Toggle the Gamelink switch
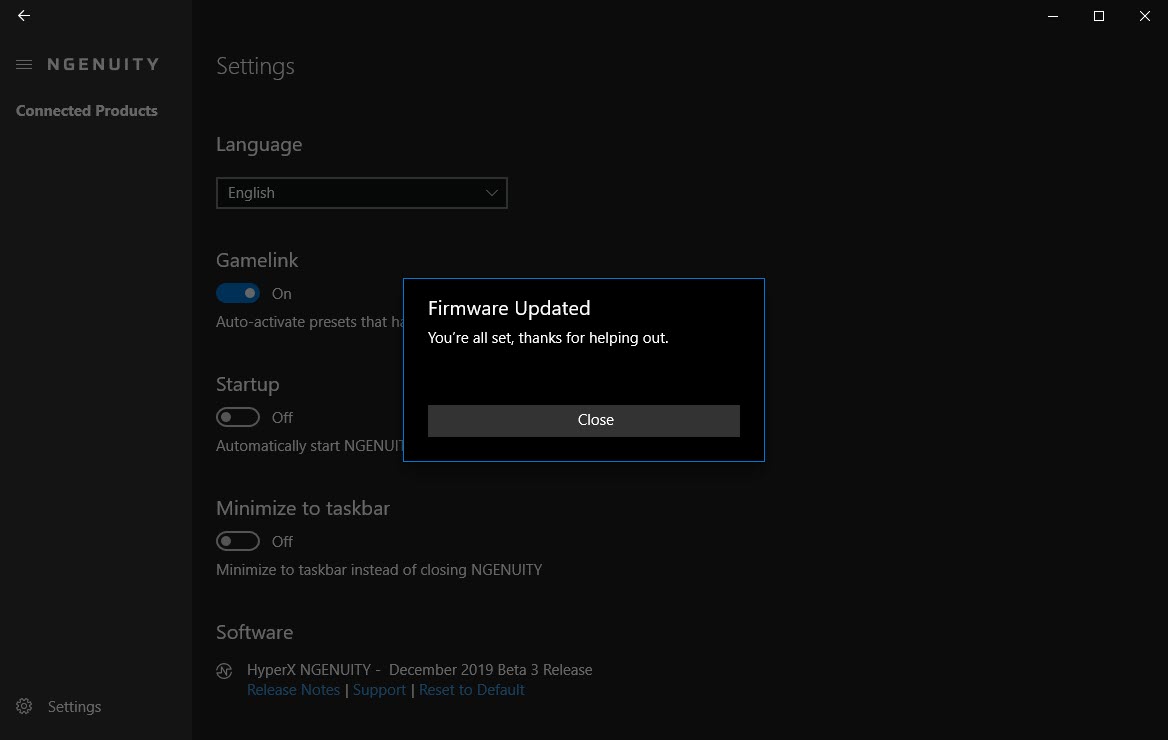 point(238,293)
